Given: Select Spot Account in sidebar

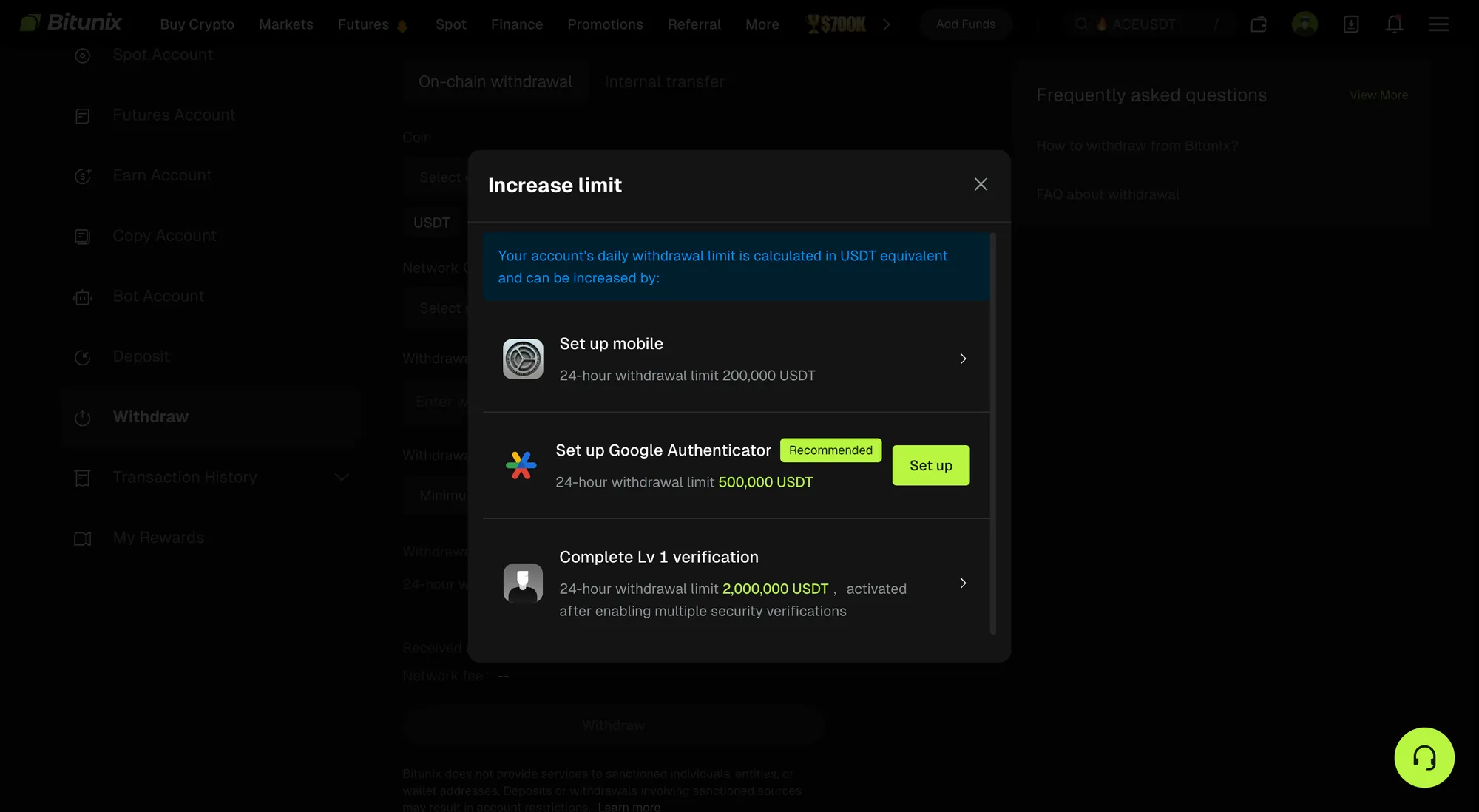Looking at the screenshot, I should point(163,55).
